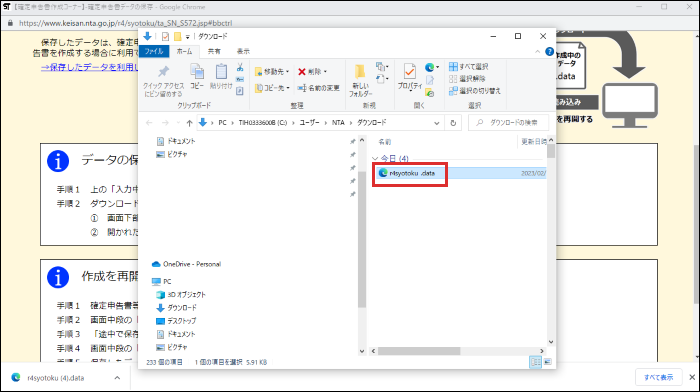Click the History icon in Open group
700x392 pixels.
[x=430, y=93]
